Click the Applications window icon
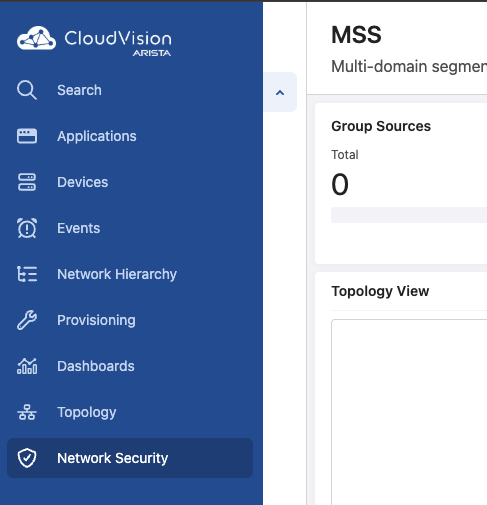 coord(27,136)
